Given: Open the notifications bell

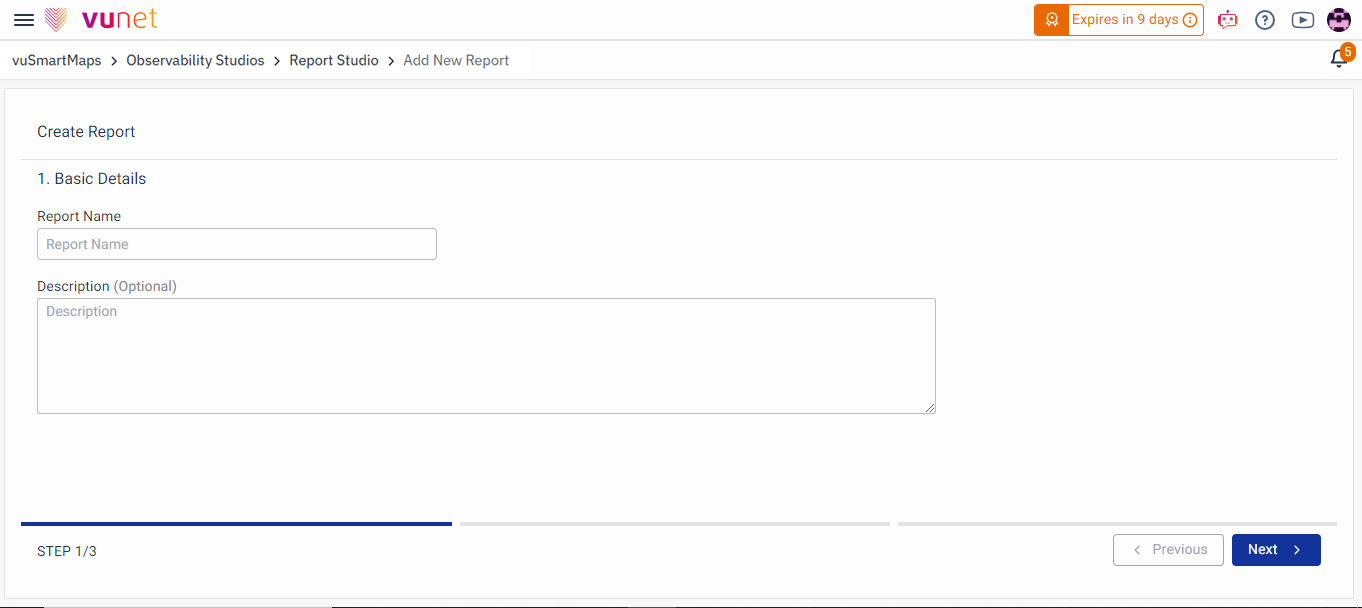Looking at the screenshot, I should [x=1339, y=59].
